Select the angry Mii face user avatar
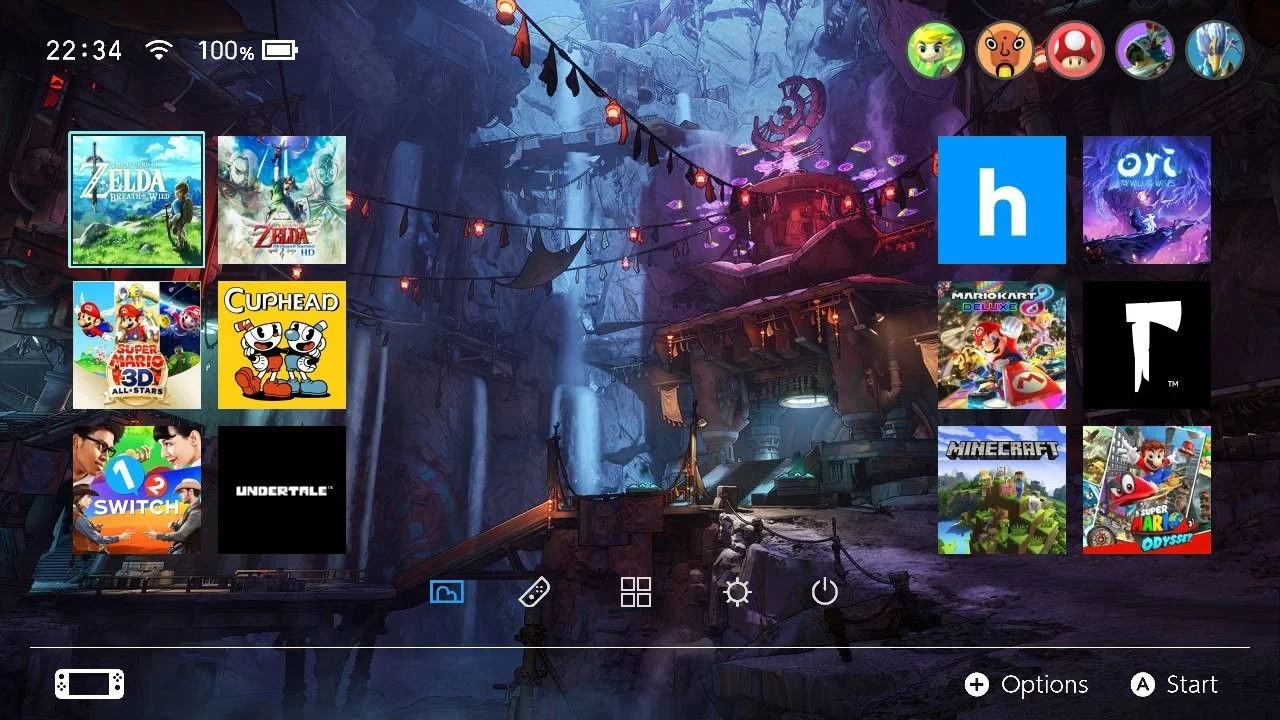Screen dimensions: 1280x720 coord(1005,50)
